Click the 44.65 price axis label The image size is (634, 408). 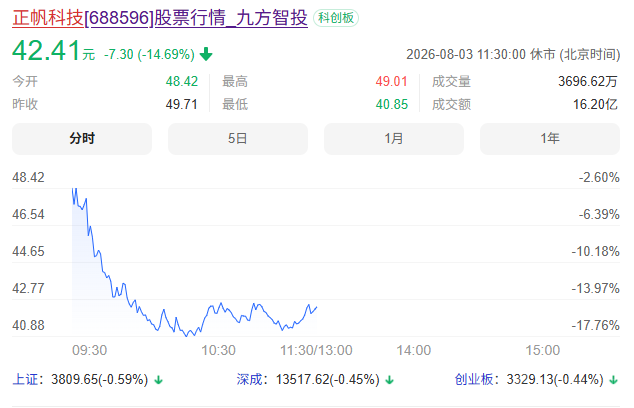(x=28, y=252)
